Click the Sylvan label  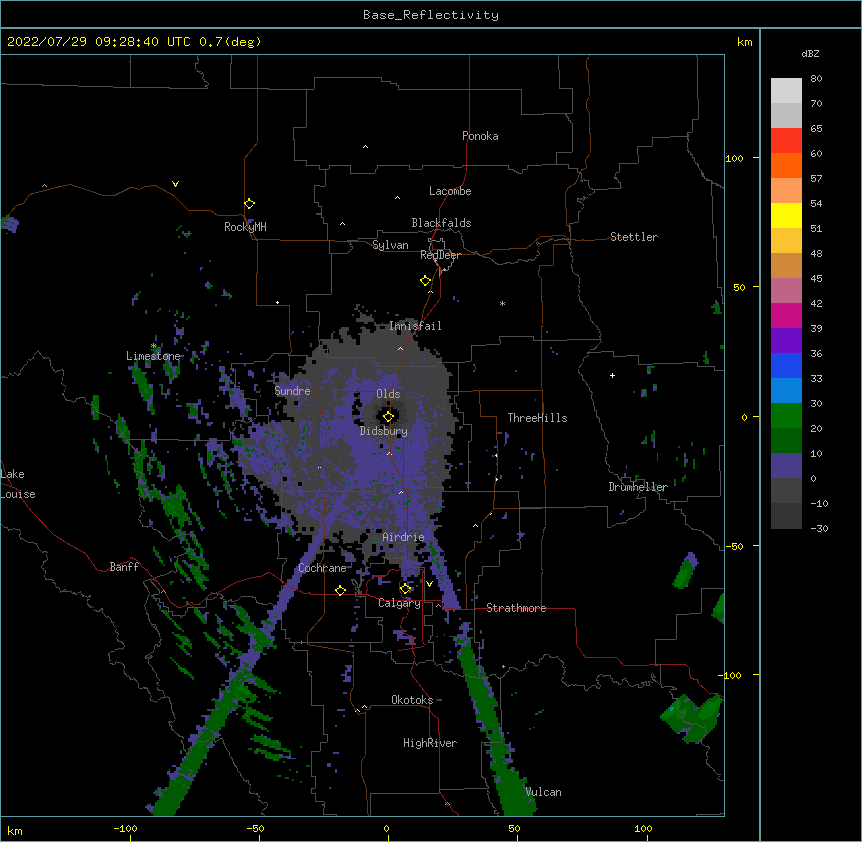(390, 245)
